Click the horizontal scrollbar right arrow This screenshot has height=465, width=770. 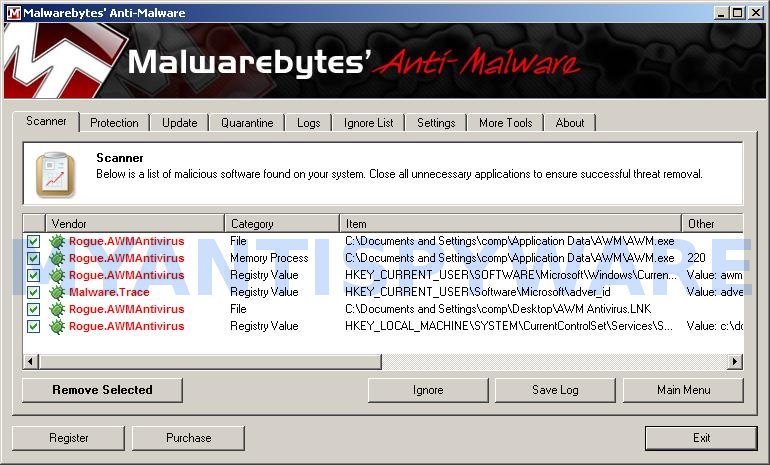coord(735,362)
